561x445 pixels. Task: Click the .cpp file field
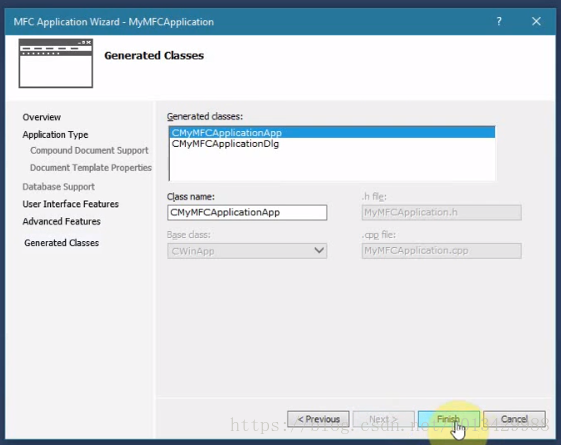442,251
